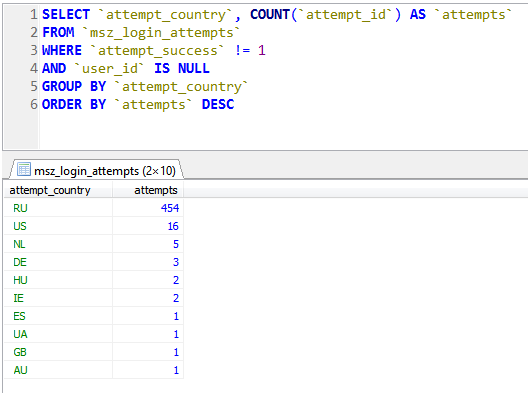Screen dimensions: 528x393
Task: Open the msz_login_attempts result tab
Action: click(97, 169)
